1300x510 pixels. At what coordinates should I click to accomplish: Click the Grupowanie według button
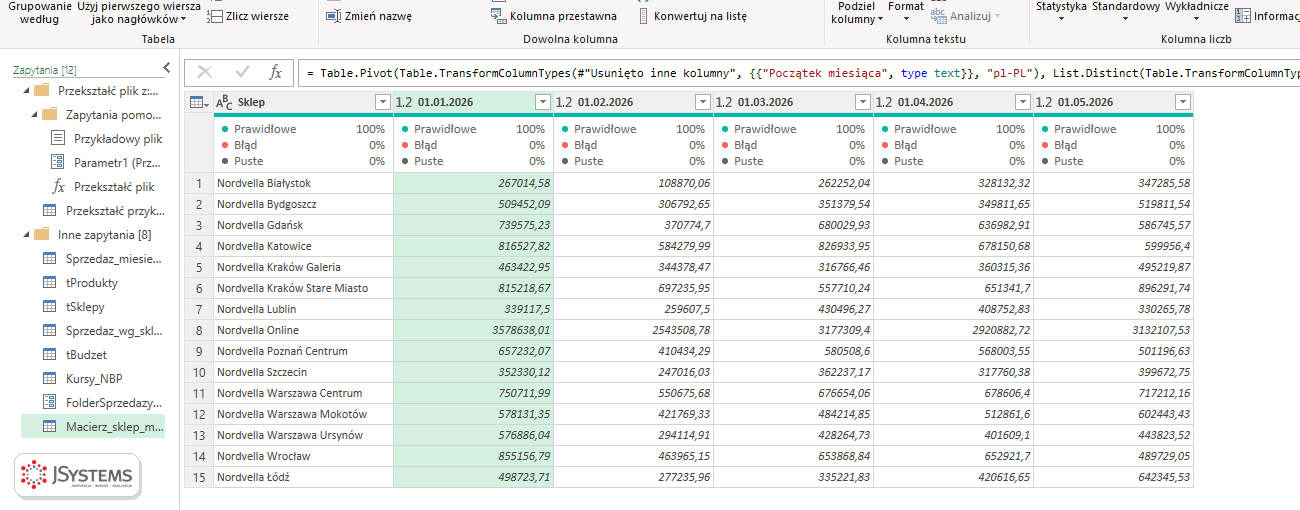tap(39, 12)
